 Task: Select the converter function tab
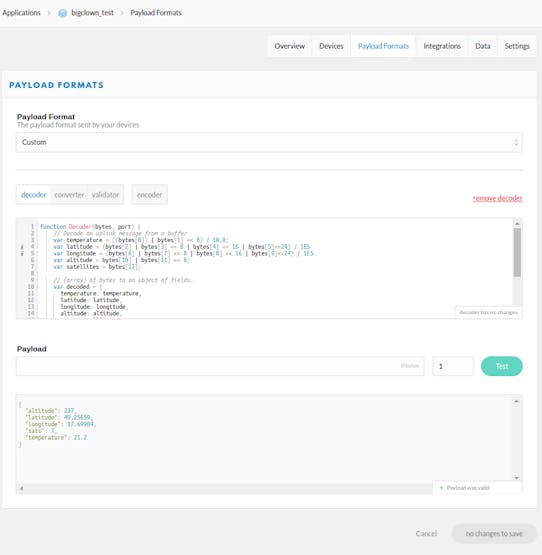(69, 195)
